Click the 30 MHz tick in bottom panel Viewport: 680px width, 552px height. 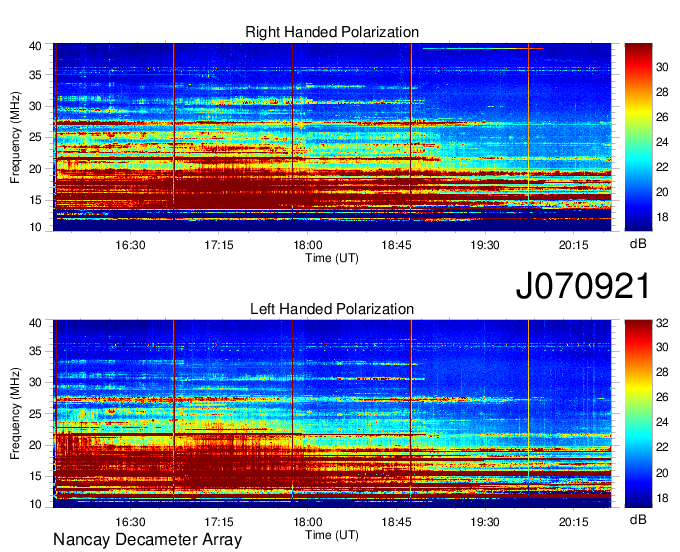click(x=36, y=382)
